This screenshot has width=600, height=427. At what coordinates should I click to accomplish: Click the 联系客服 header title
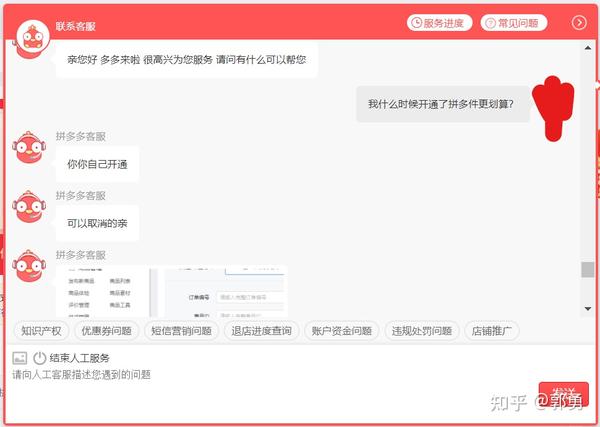75,26
